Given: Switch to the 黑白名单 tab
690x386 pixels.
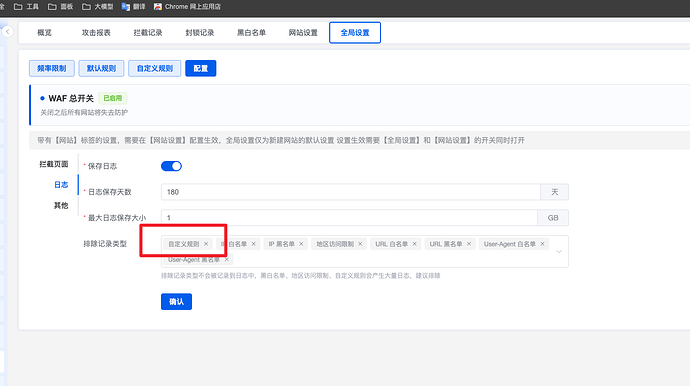Looking at the screenshot, I should [x=251, y=33].
